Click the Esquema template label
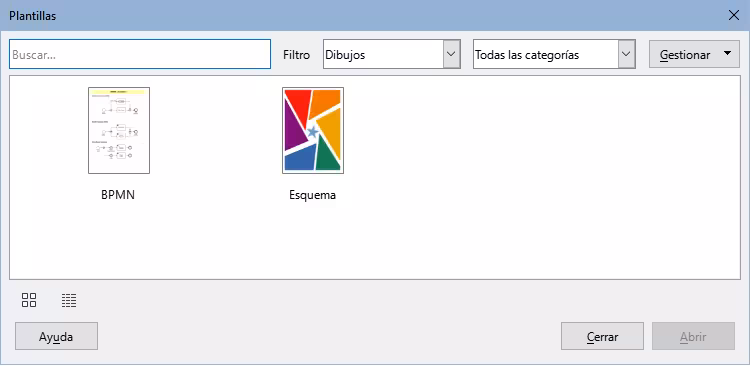This screenshot has width=750, height=366. pos(313,195)
